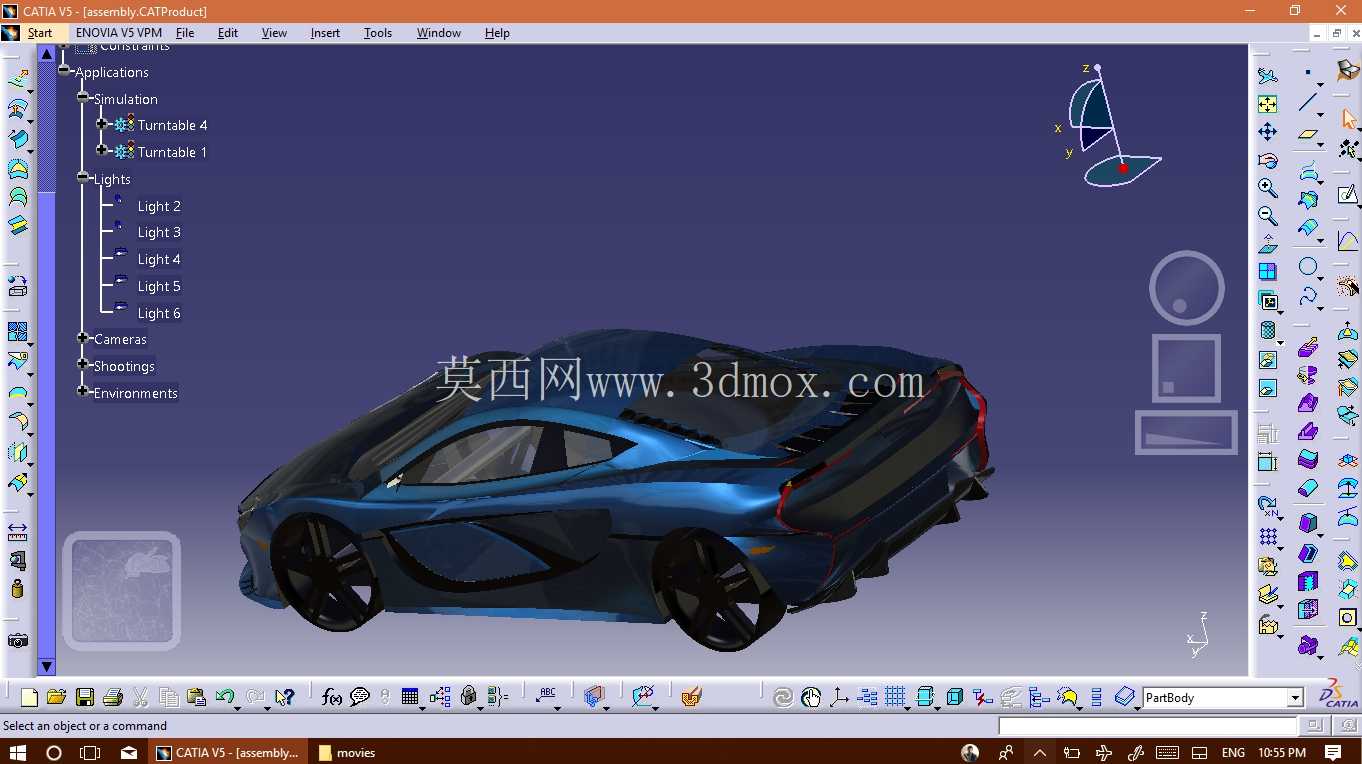Expand the Cameras node

tap(83, 338)
